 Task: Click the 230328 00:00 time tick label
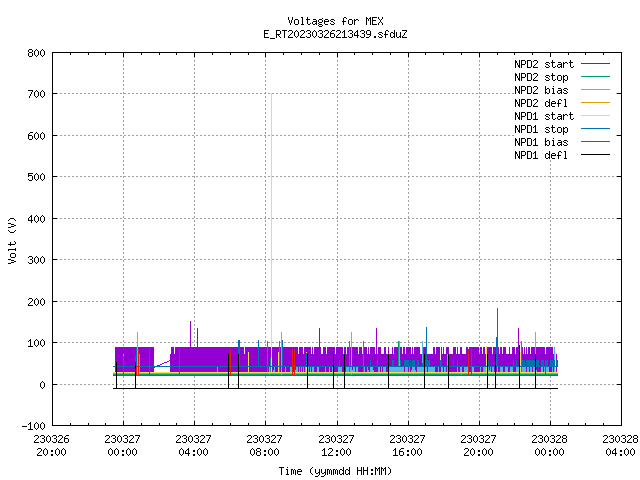coord(549,446)
